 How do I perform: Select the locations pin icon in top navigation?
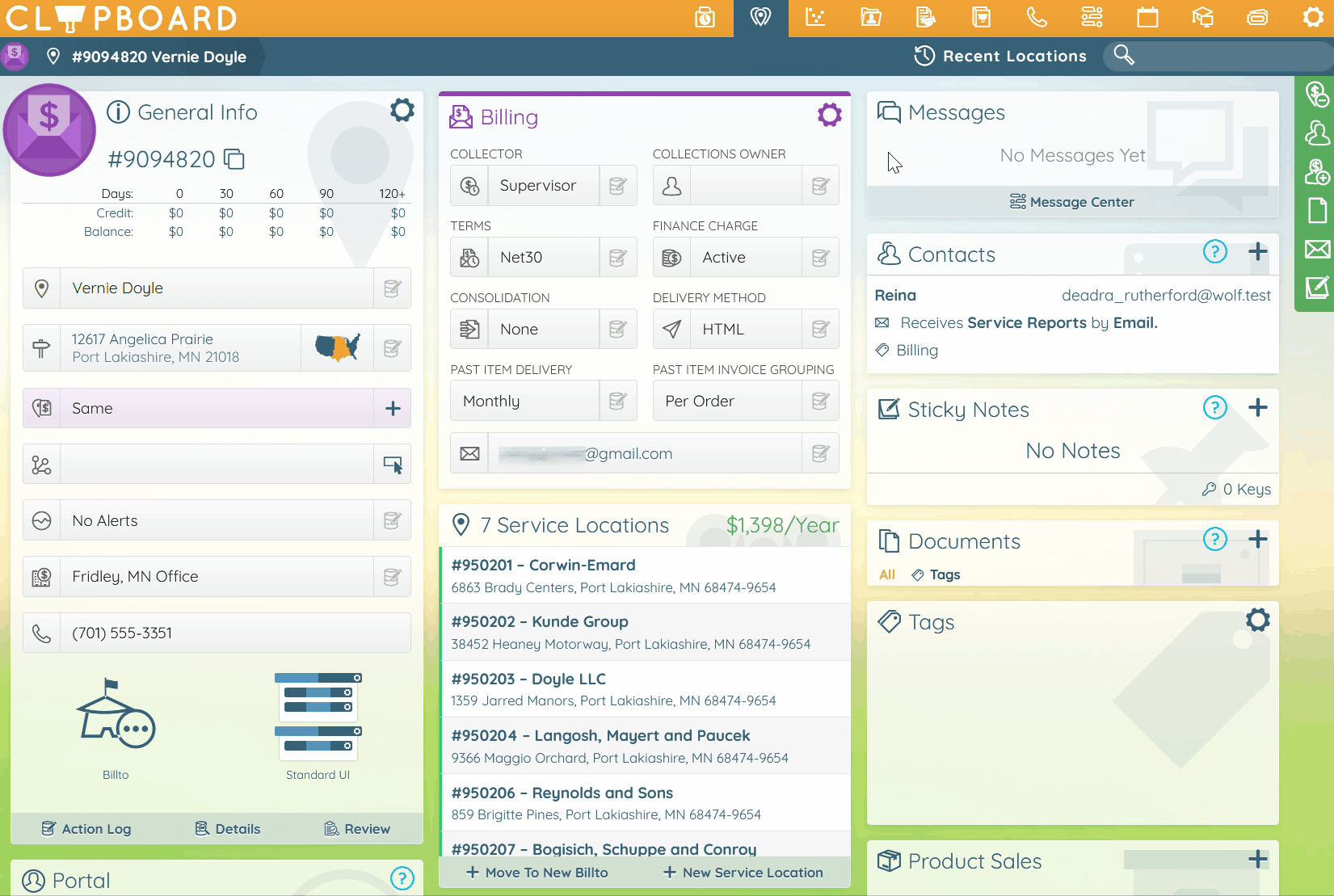(x=760, y=18)
